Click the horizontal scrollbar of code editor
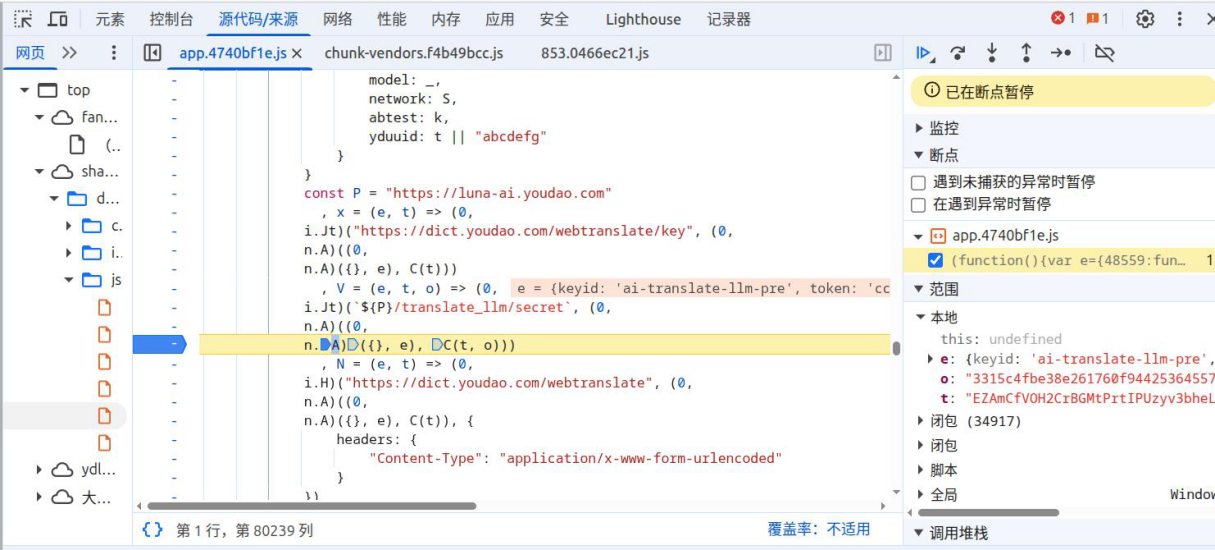1215x550 pixels. pyautogui.click(x=313, y=506)
